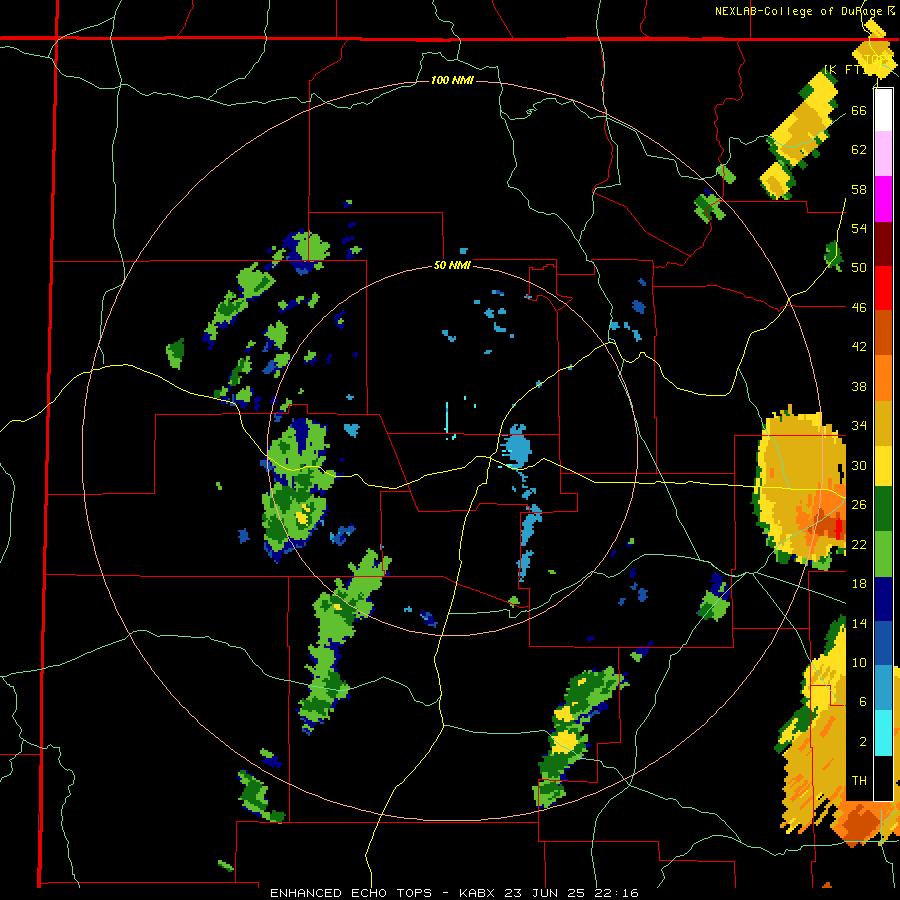This screenshot has width=900, height=900.
Task: Click the dark orange (burnt) legend swatch
Action: [x=883, y=332]
